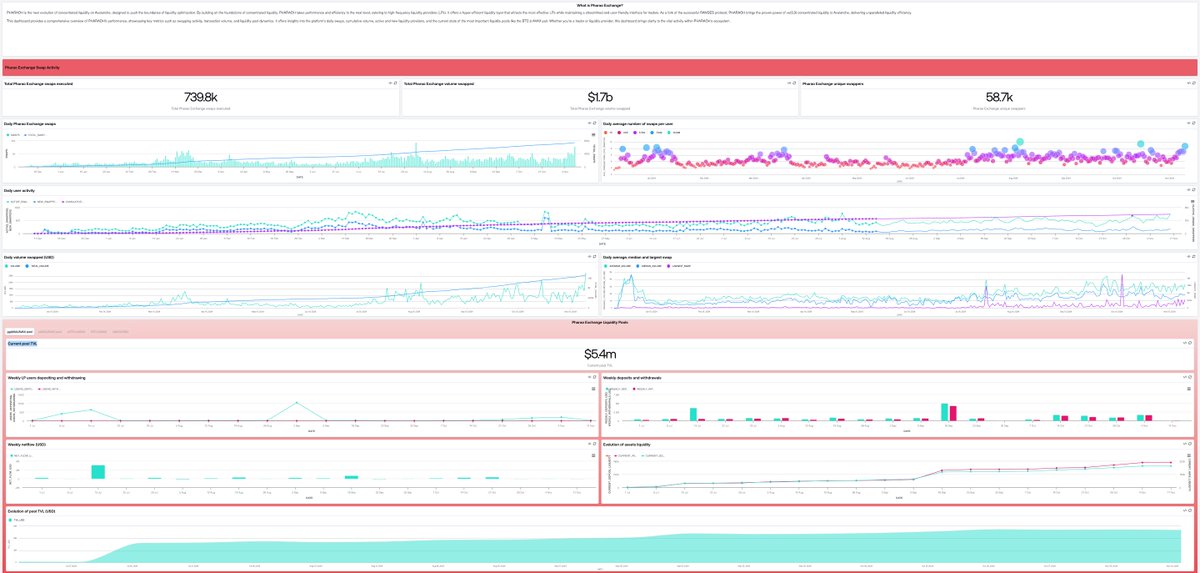Open query view icon on swaps executed card

[389, 83]
